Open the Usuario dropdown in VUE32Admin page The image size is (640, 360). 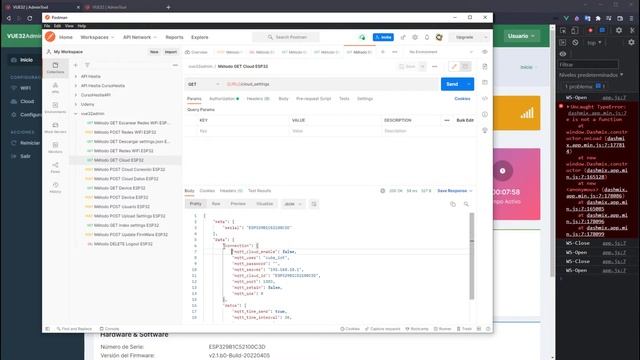coord(521,36)
